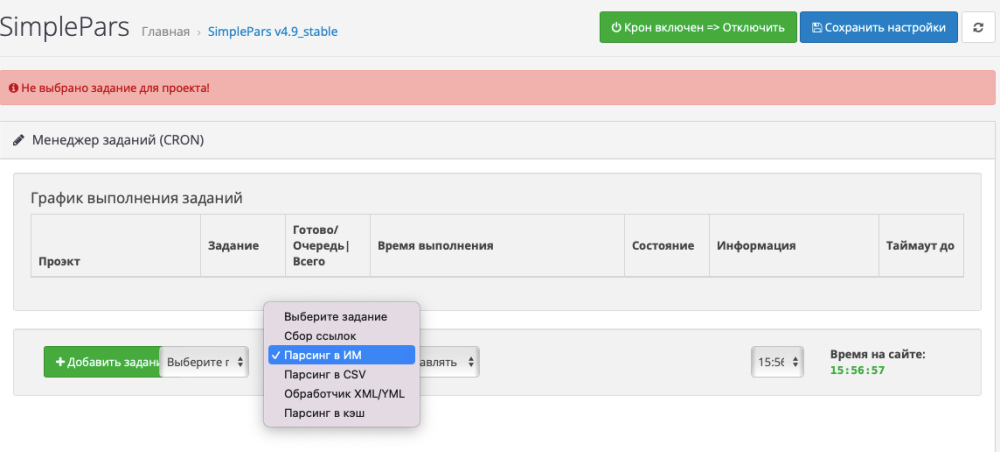Open the partially hidden dropdown behind menu
The width and height of the screenshot is (1000, 452).
[x=448, y=362]
